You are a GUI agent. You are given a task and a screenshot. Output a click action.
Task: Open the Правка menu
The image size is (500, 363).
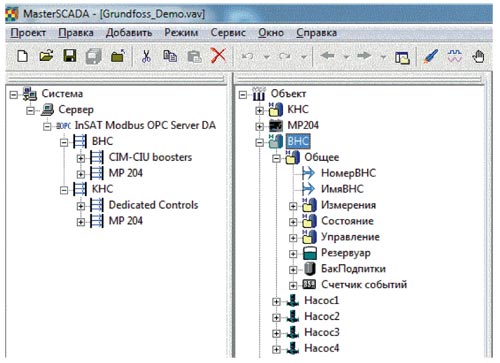(x=76, y=33)
